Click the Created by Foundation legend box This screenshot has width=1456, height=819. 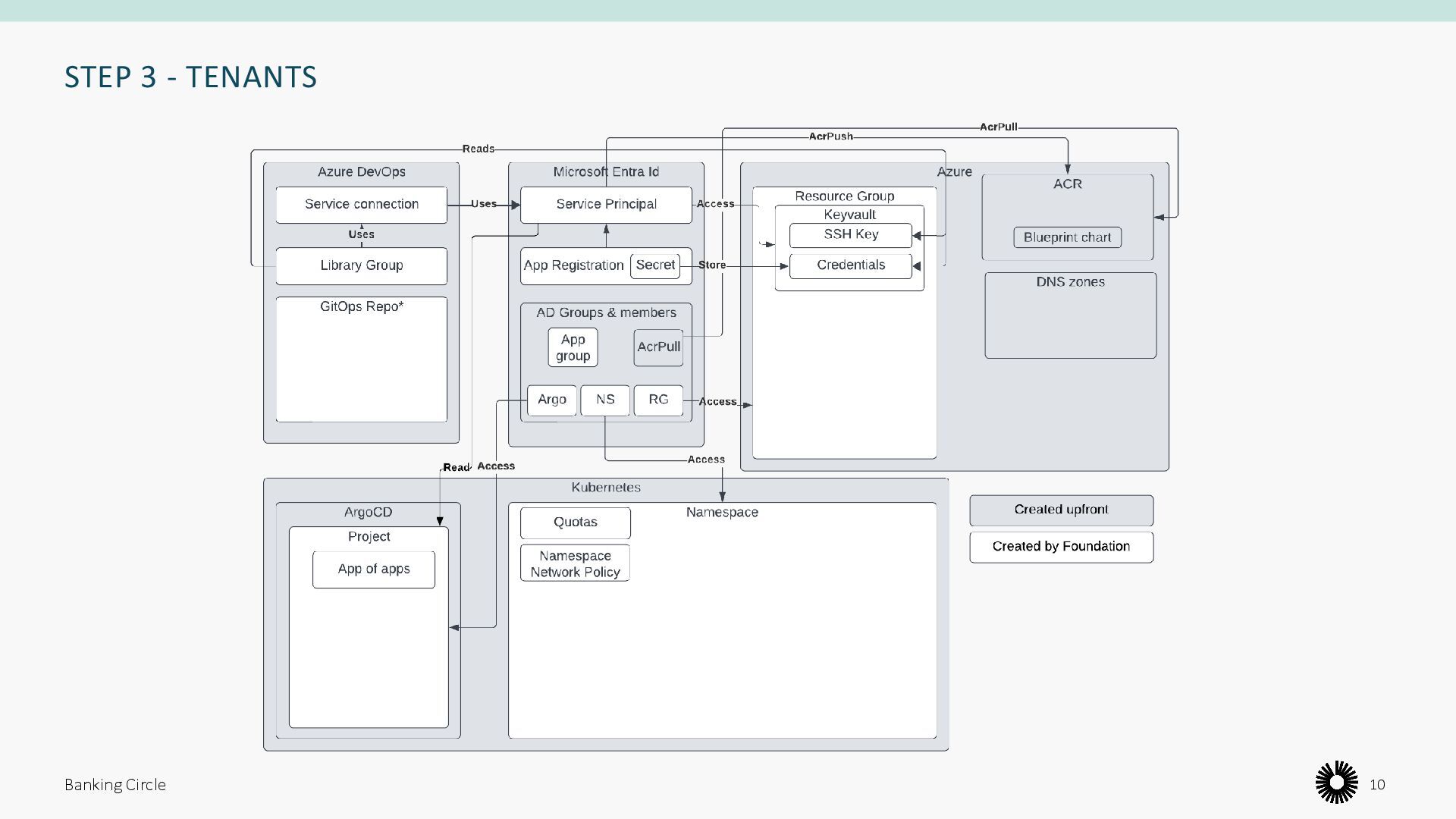1061,547
